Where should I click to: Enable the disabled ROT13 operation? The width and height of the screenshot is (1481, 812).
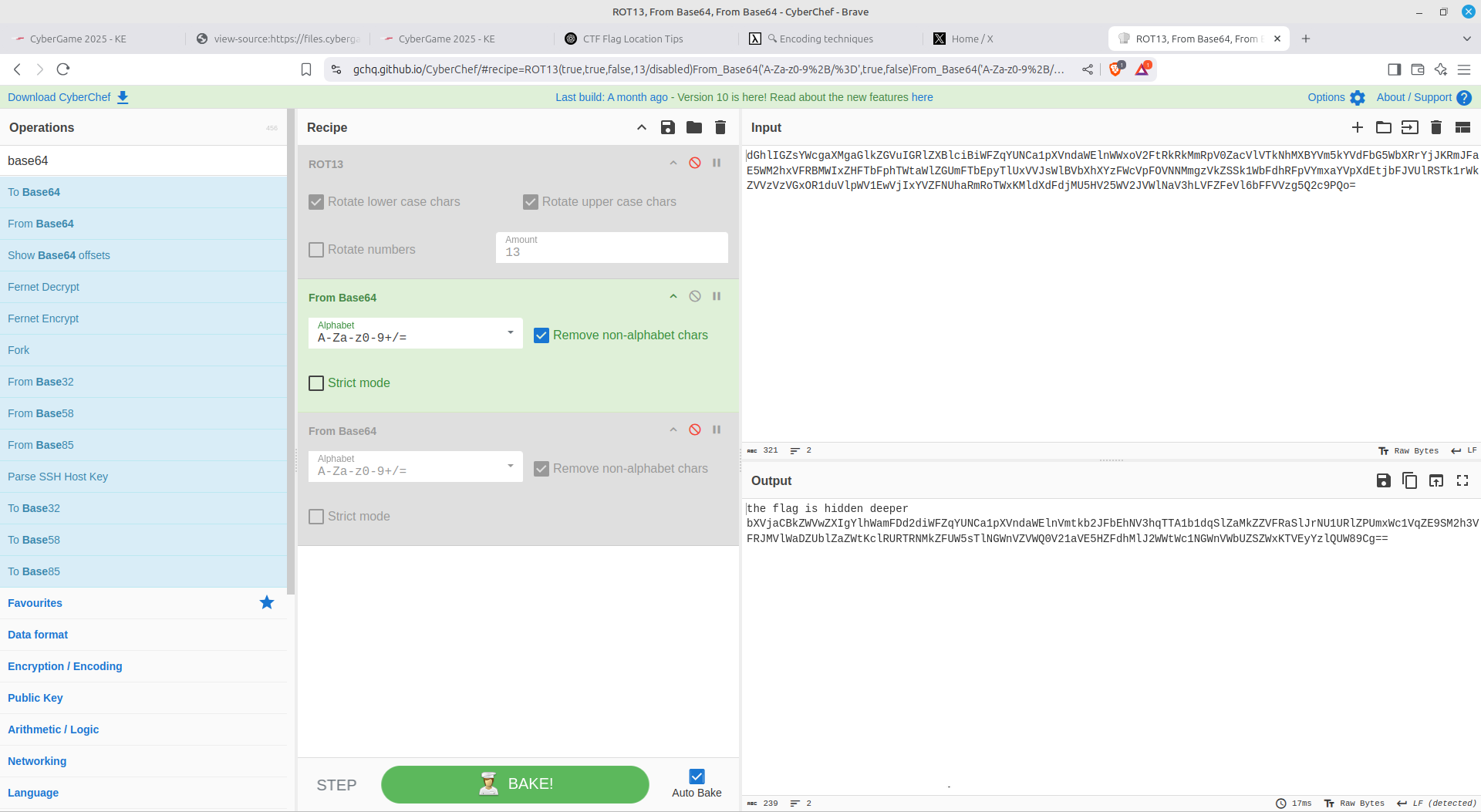[695, 163]
